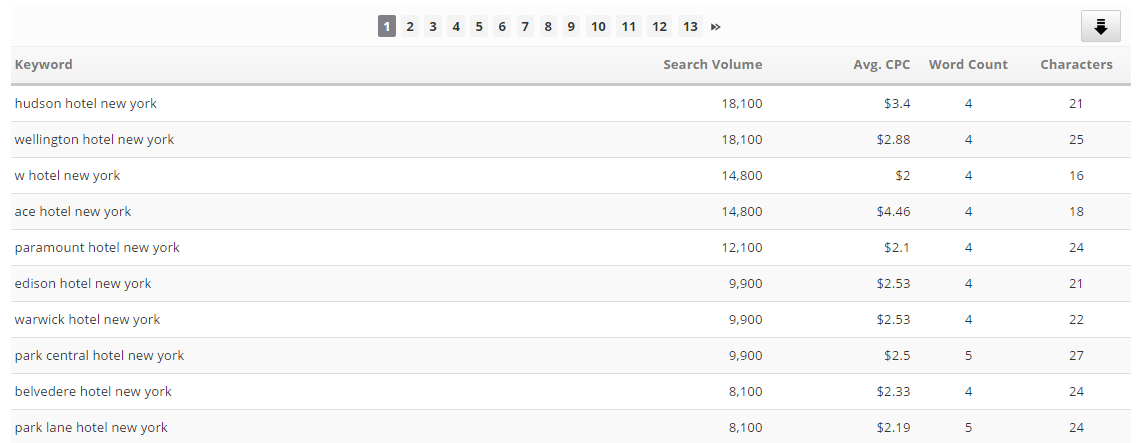The height and width of the screenshot is (443, 1146).
Task: Click the 'w hotel new york' keyword
Action: pyautogui.click(x=67, y=176)
